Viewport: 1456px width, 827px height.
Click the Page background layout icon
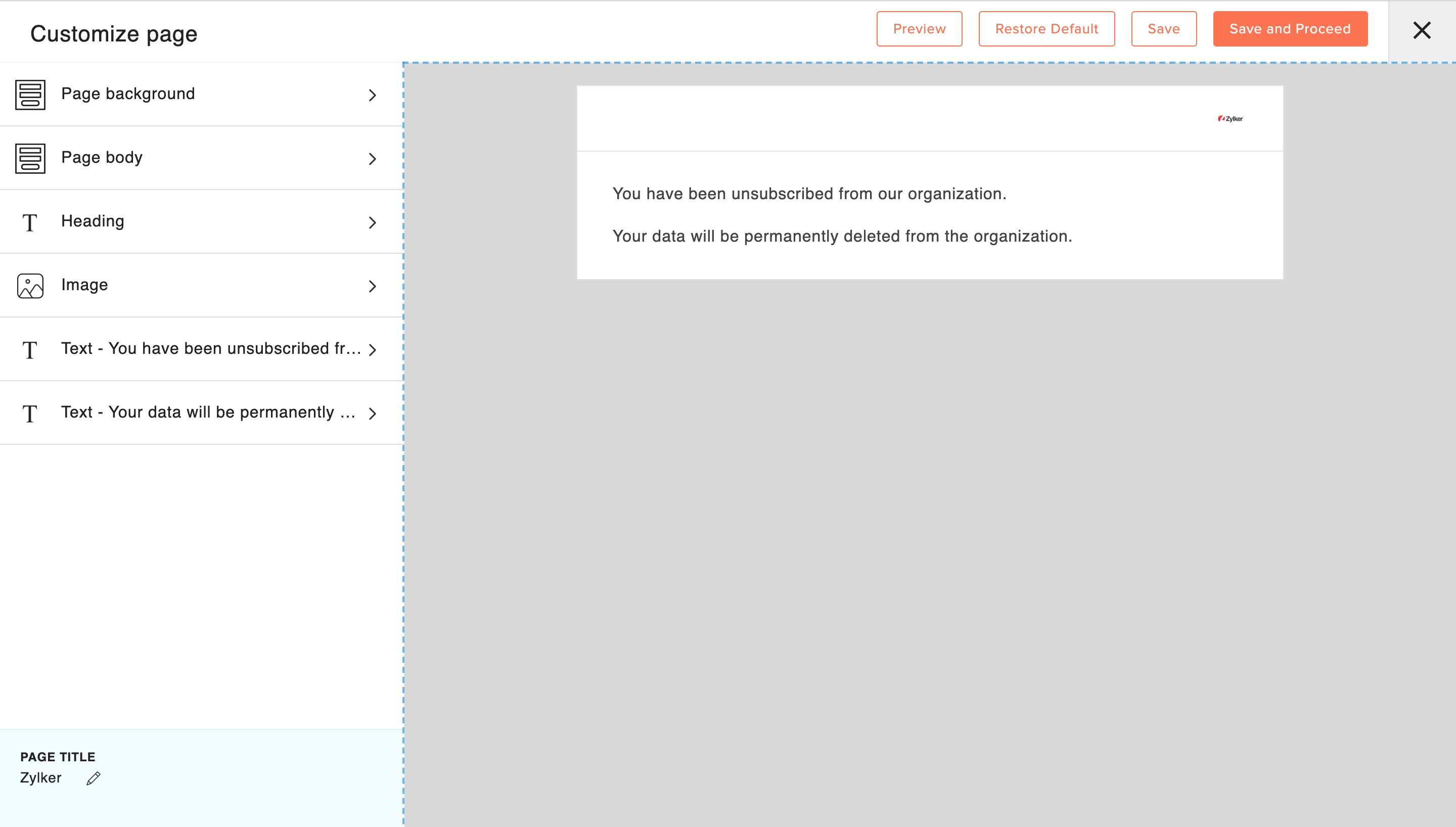point(30,95)
